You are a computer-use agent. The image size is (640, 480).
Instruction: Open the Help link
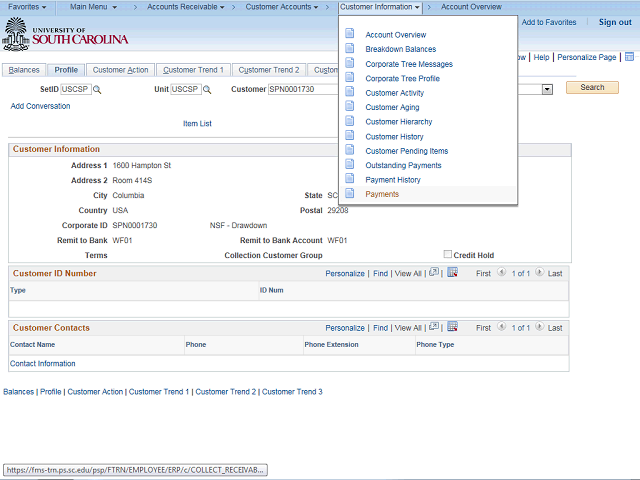pyautogui.click(x=541, y=58)
